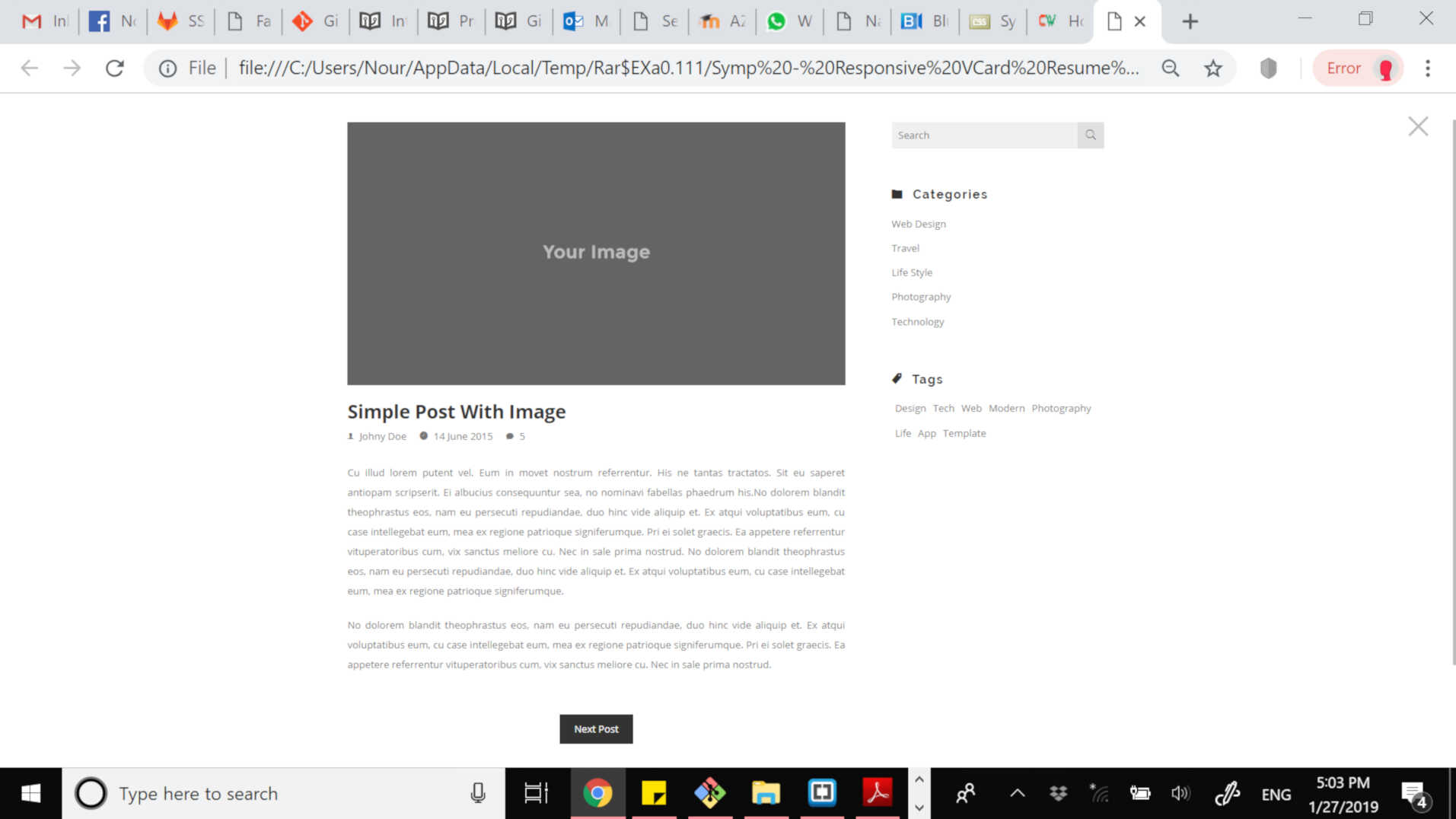Click the address bar URL
Viewport: 1456px width, 819px height.
pyautogui.click(x=689, y=68)
